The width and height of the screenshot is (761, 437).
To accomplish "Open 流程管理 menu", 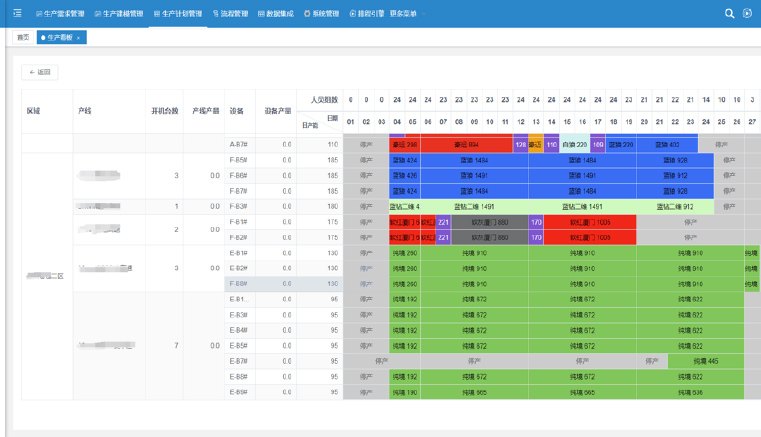I will coord(231,14).
